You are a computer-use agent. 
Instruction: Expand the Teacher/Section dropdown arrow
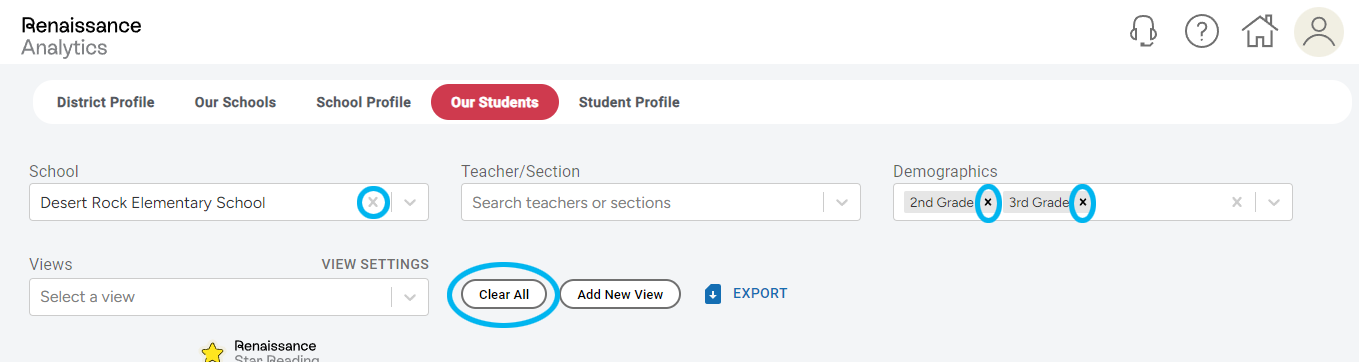click(842, 202)
